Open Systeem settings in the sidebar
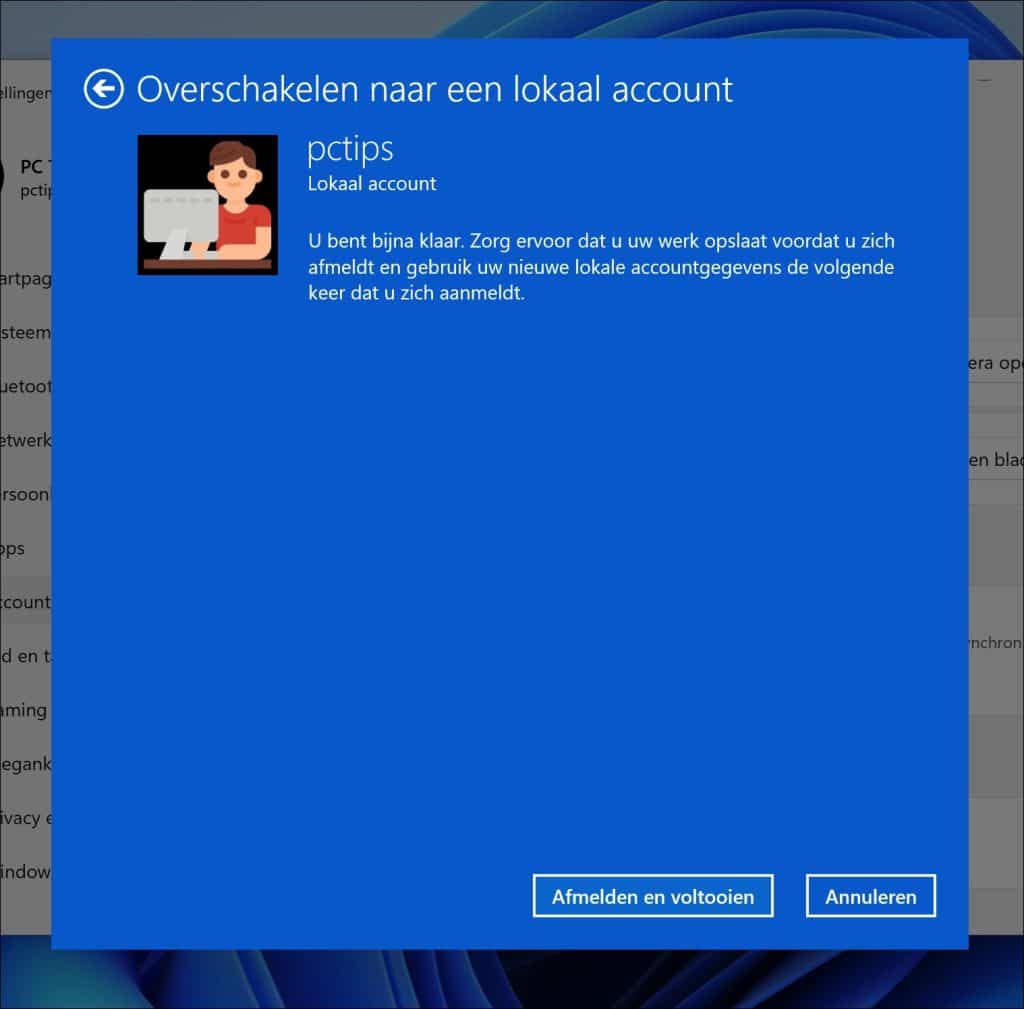This screenshot has height=1009, width=1024. [x=25, y=332]
